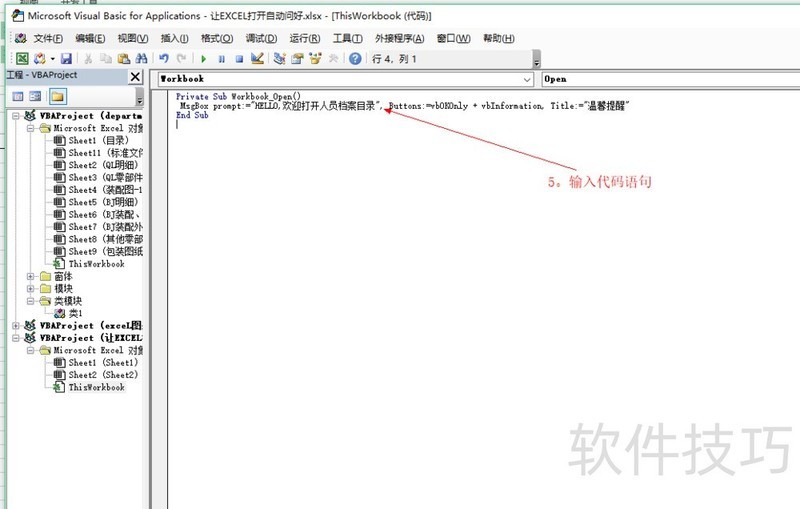Click View Code icon in project panel
The height and width of the screenshot is (509, 800).
(18, 96)
